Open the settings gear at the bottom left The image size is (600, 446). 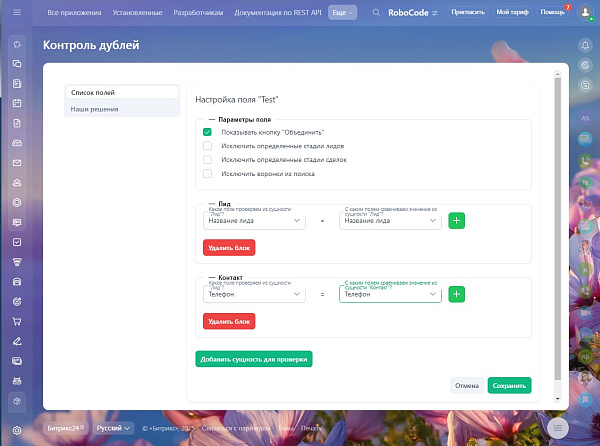pos(17,430)
